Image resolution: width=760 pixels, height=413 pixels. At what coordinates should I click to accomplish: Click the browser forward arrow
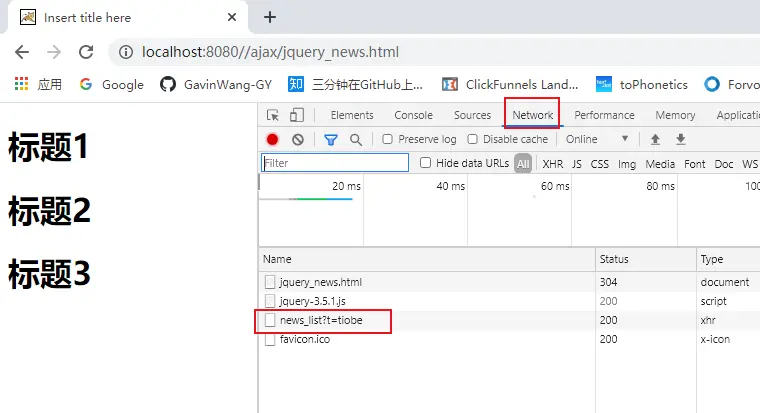(54, 52)
